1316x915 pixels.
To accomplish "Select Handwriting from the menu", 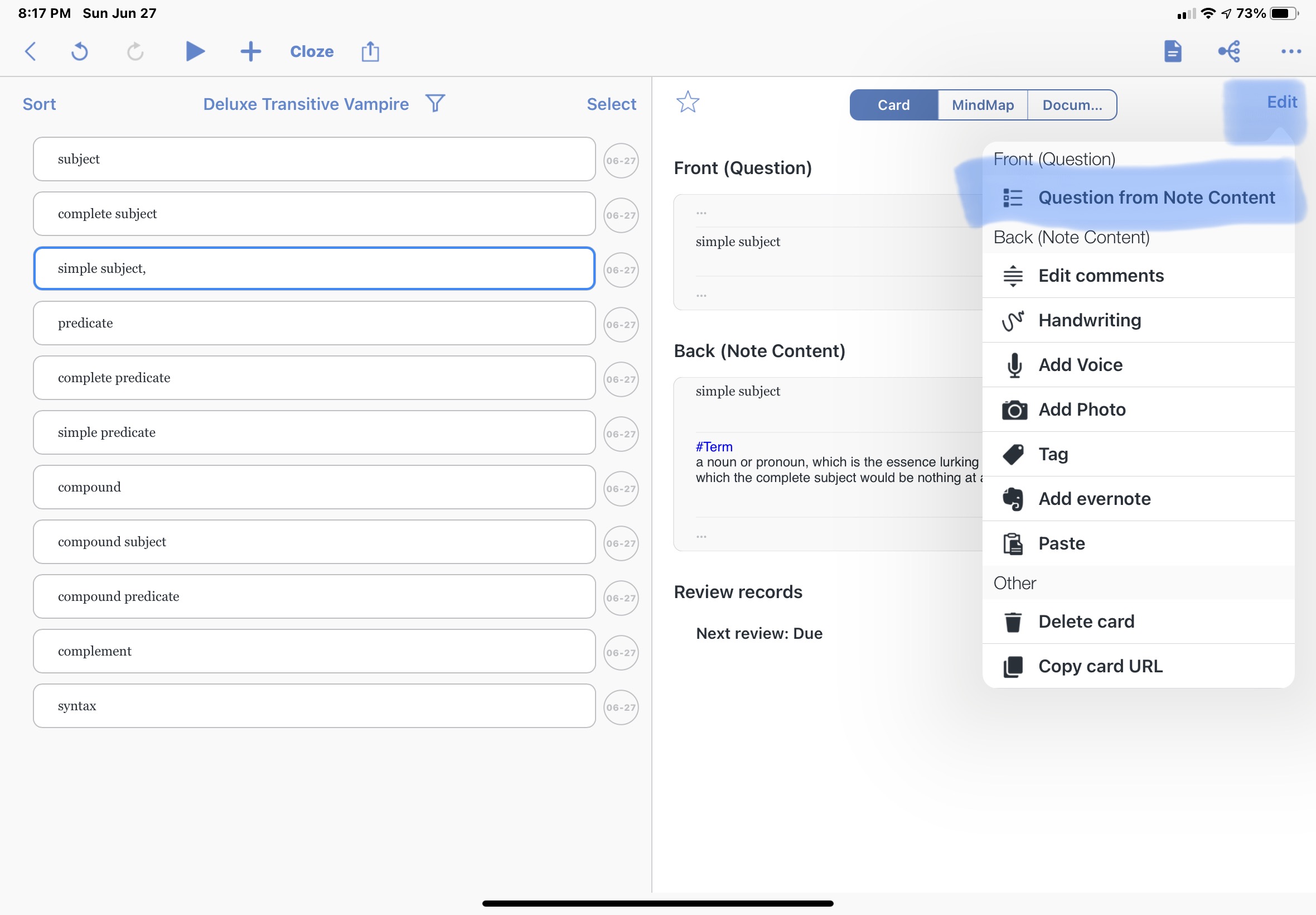I will click(1089, 320).
